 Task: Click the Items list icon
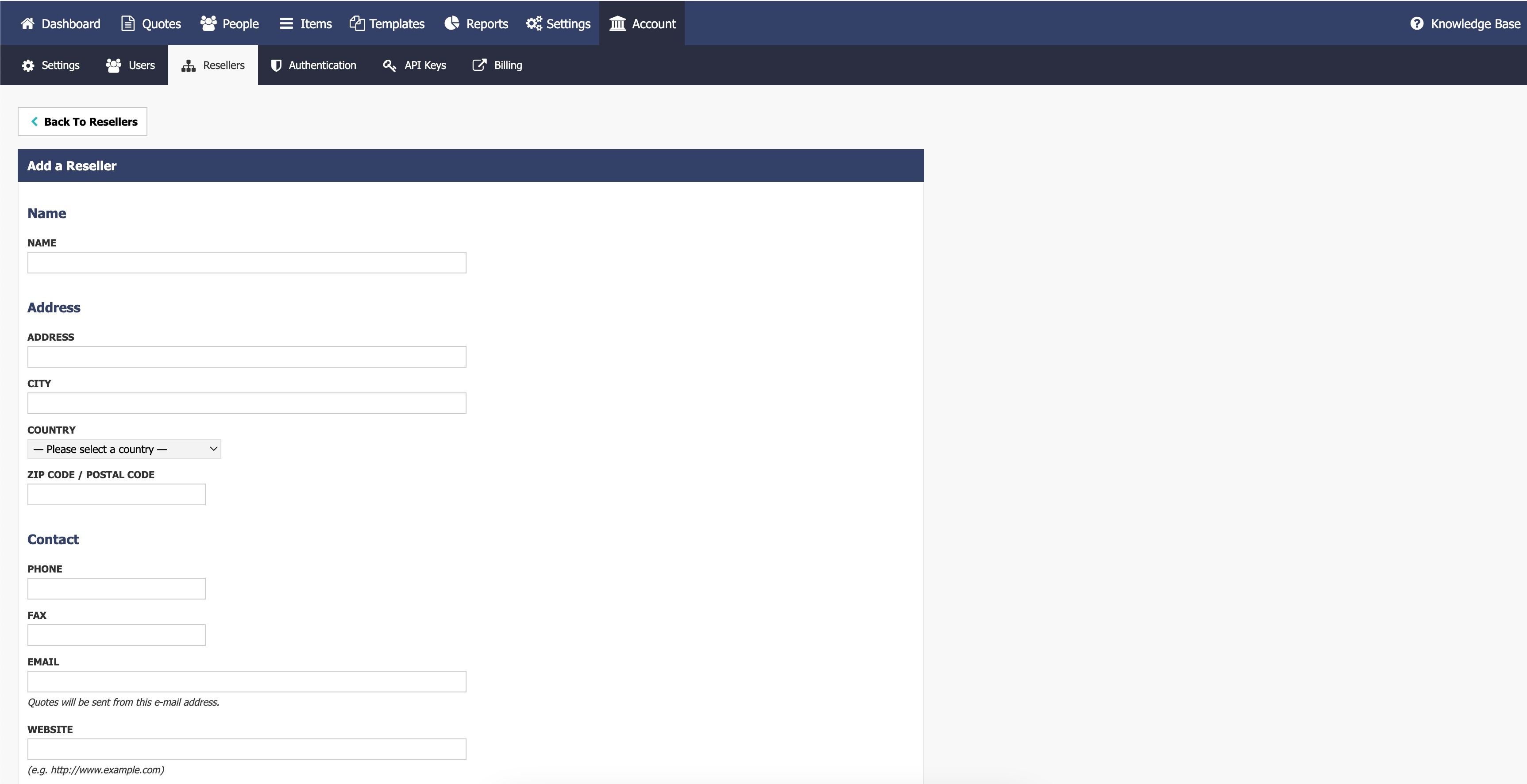point(286,23)
